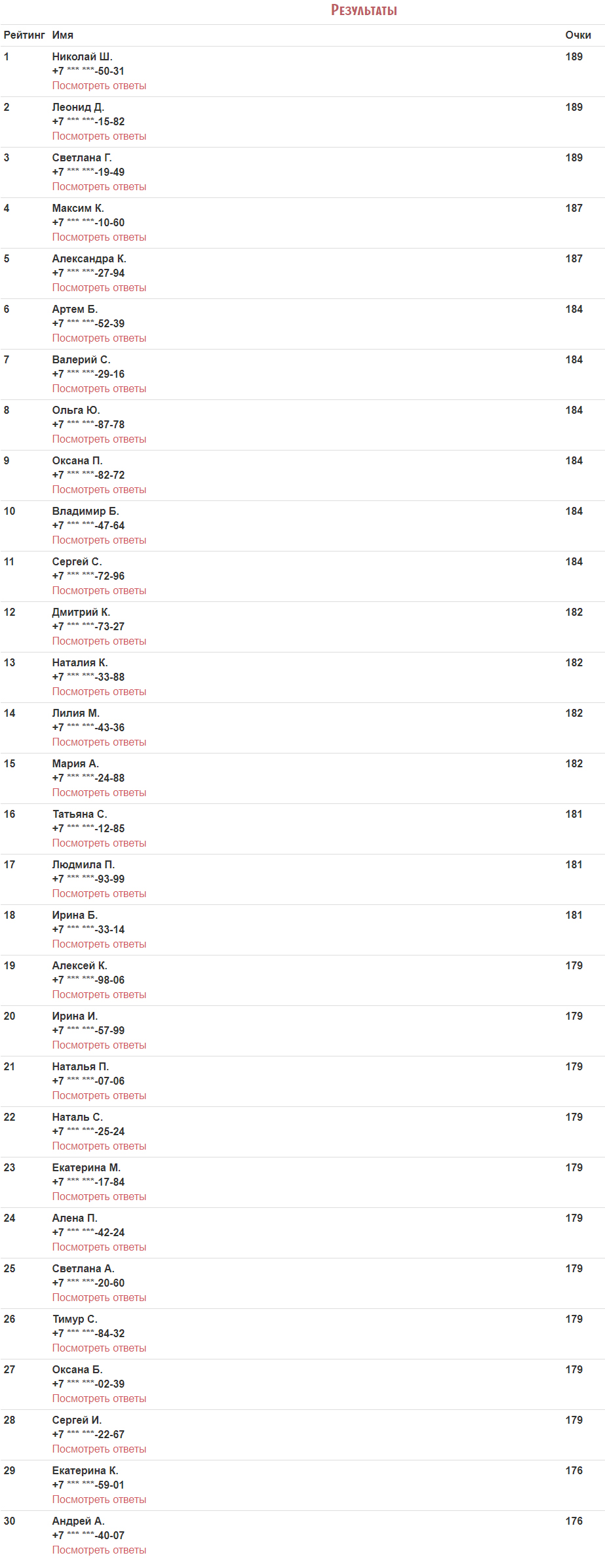Click answers link for Ирина Б.
The image size is (605, 1568).
coord(99,944)
